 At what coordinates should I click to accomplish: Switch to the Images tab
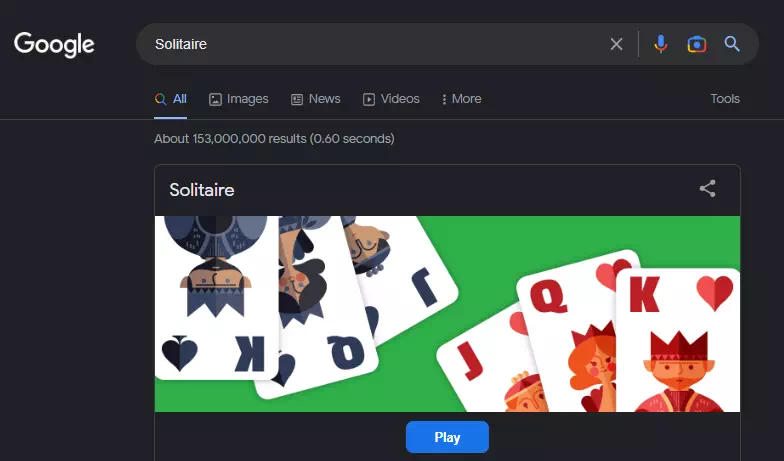pyautogui.click(x=238, y=99)
